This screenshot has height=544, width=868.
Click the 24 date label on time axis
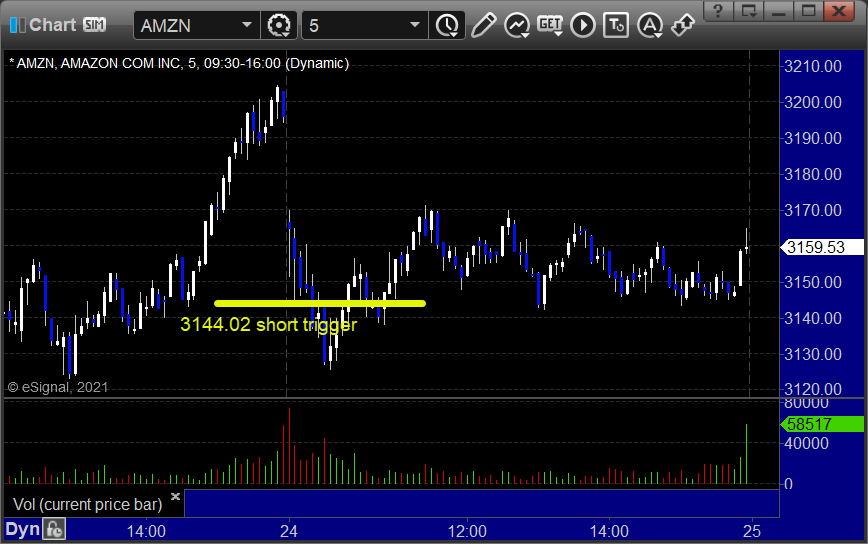pos(288,532)
